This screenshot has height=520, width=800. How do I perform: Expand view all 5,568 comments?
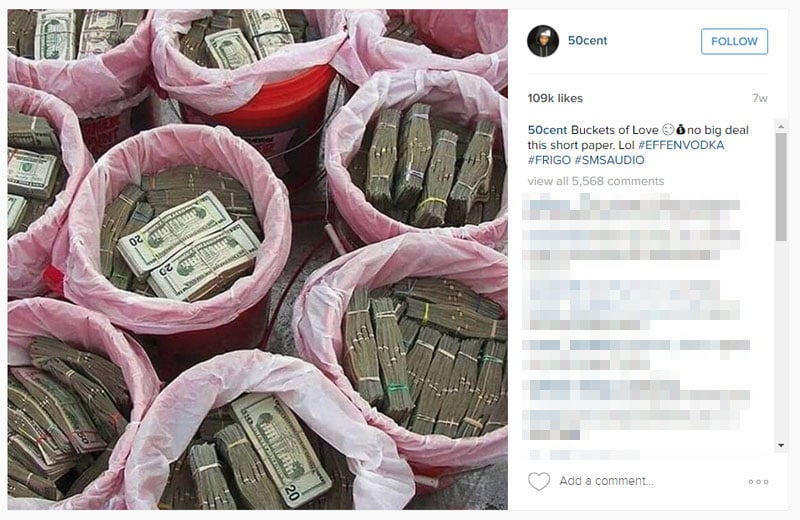(x=596, y=181)
